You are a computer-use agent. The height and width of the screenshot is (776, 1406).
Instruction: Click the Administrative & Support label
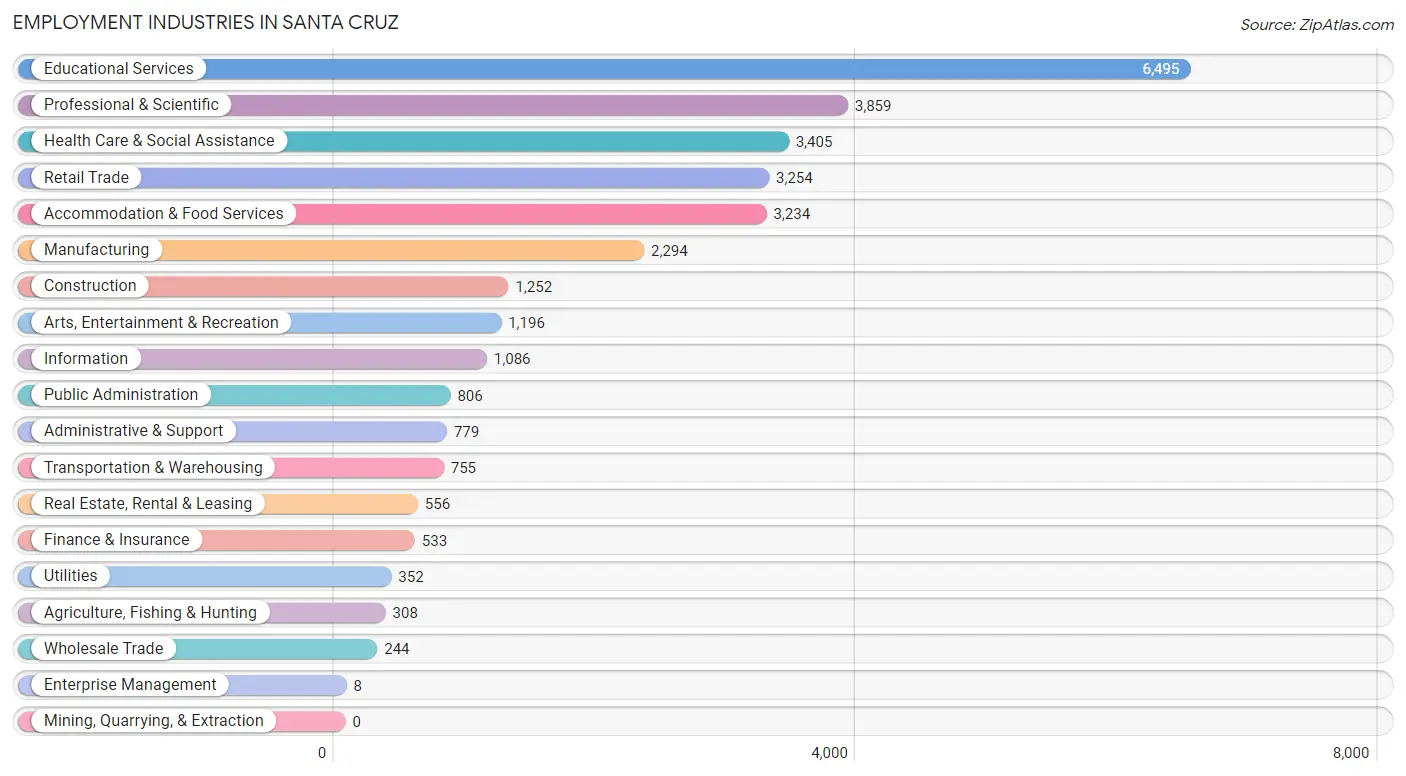coord(133,431)
